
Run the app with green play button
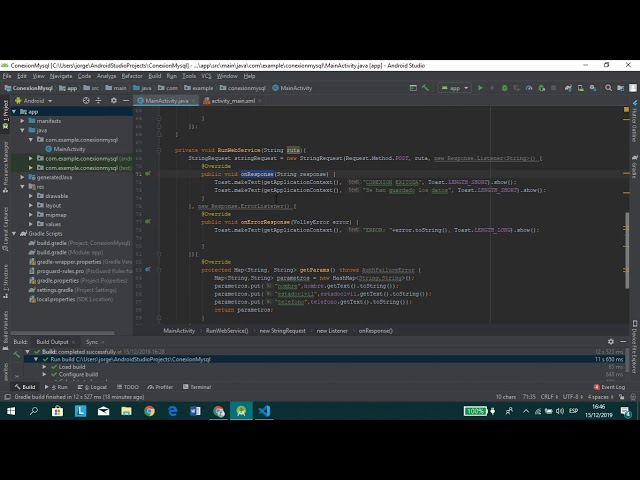(480, 88)
